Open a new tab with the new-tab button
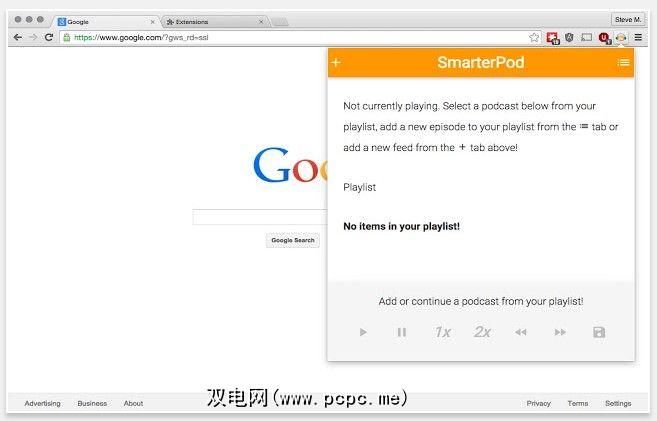 280,22
